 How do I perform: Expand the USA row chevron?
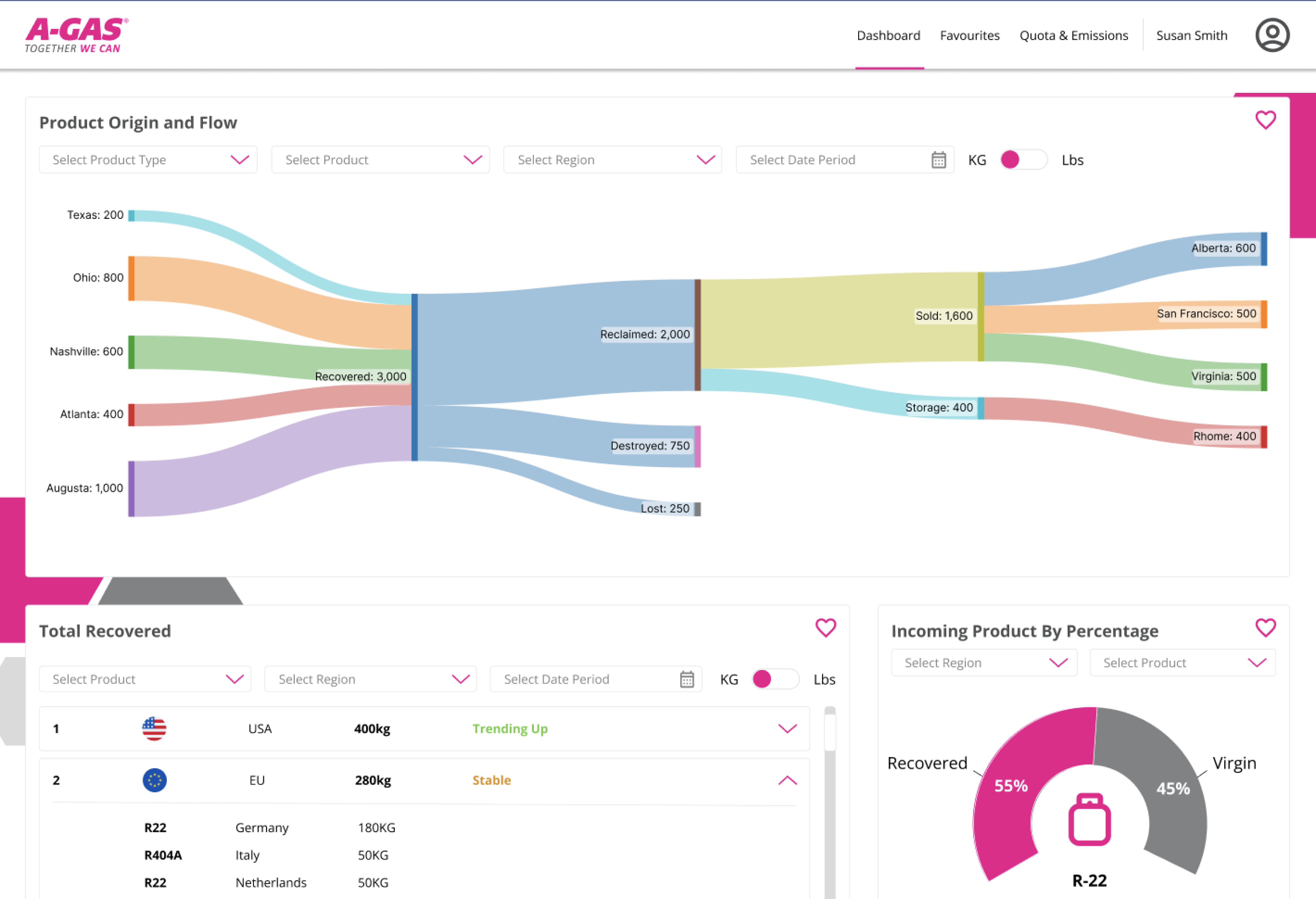pos(787,729)
